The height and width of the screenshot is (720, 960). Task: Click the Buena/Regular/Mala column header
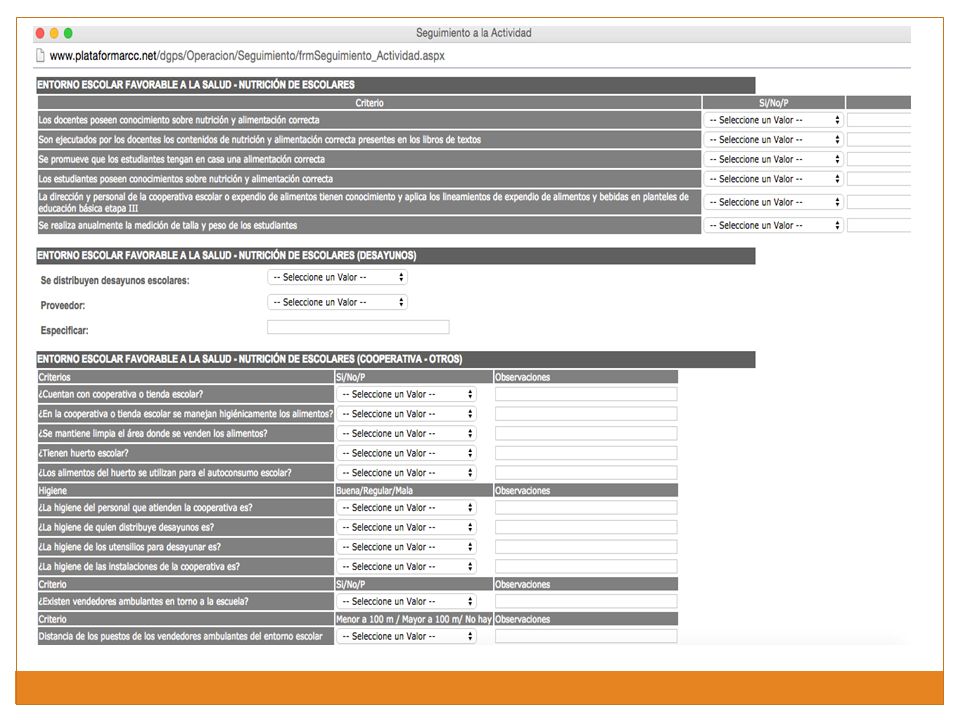click(414, 490)
